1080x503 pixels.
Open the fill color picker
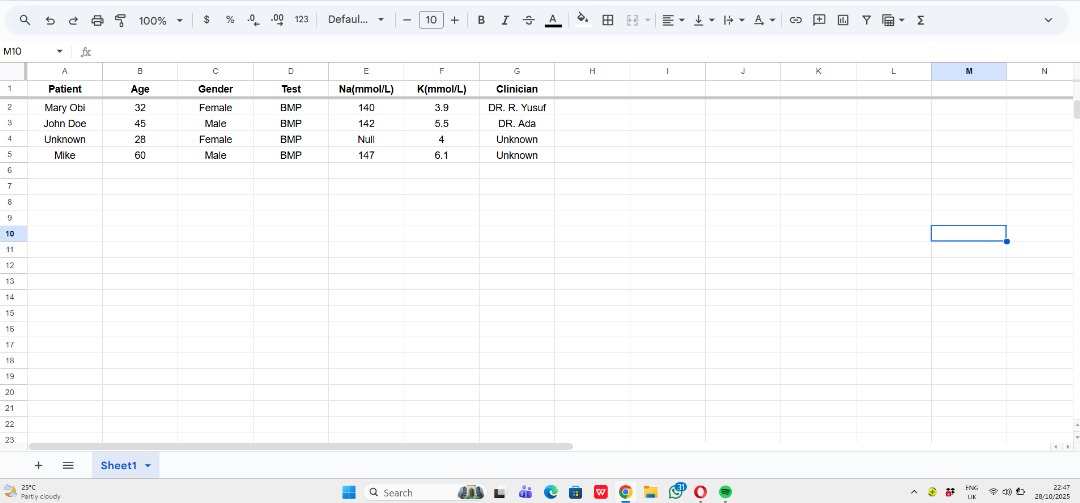coord(583,20)
